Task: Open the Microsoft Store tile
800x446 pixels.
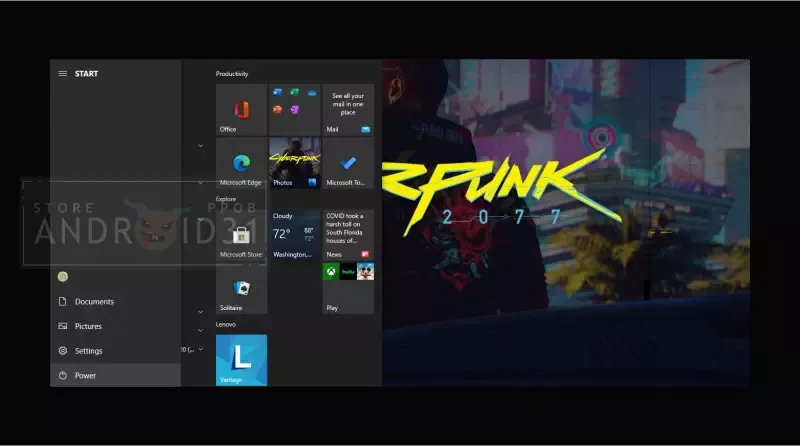Action: tap(241, 235)
